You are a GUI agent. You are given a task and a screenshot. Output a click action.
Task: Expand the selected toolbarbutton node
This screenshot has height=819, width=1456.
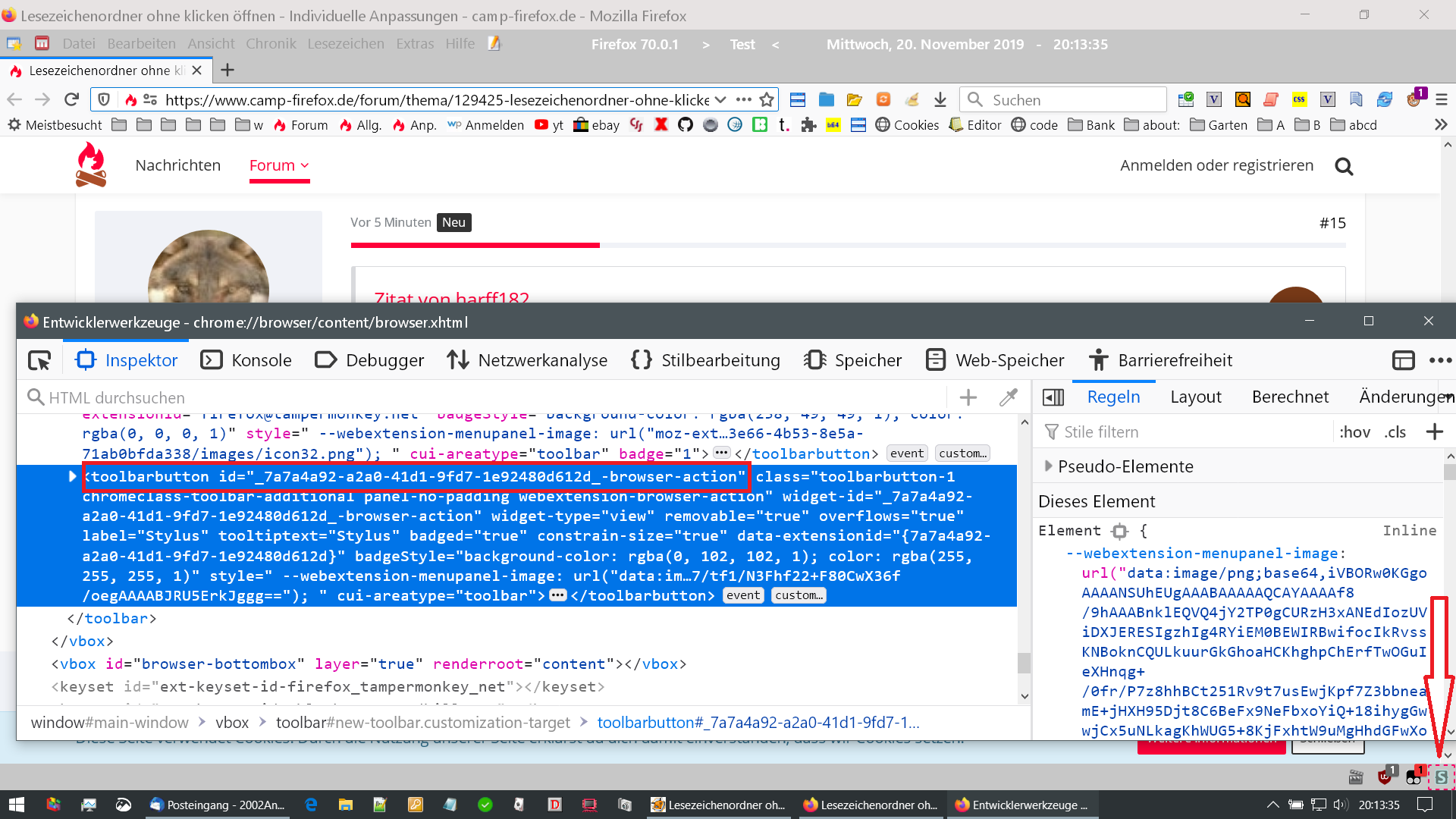click(72, 476)
